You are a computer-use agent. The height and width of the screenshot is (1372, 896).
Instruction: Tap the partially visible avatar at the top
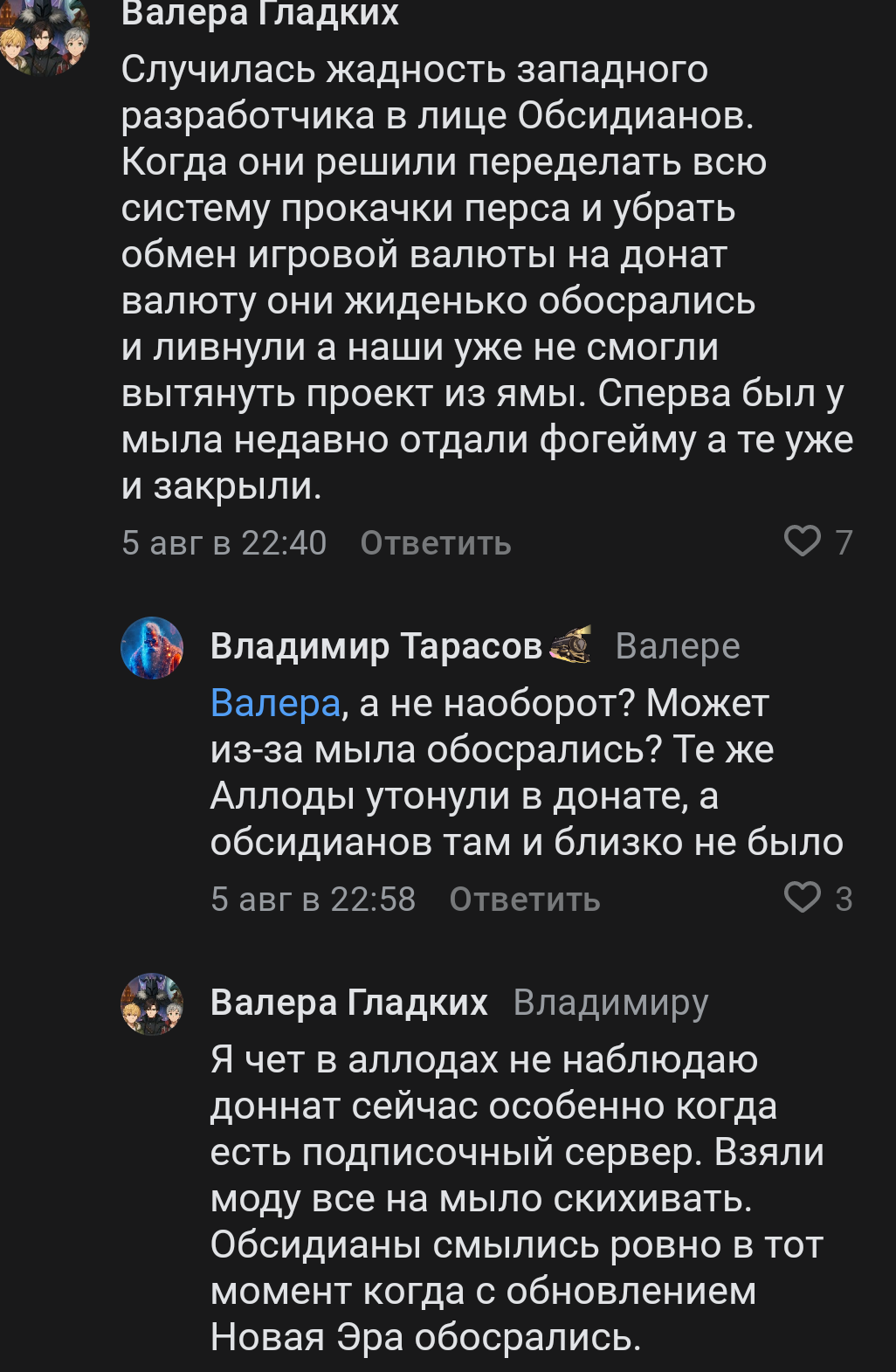click(x=44, y=35)
